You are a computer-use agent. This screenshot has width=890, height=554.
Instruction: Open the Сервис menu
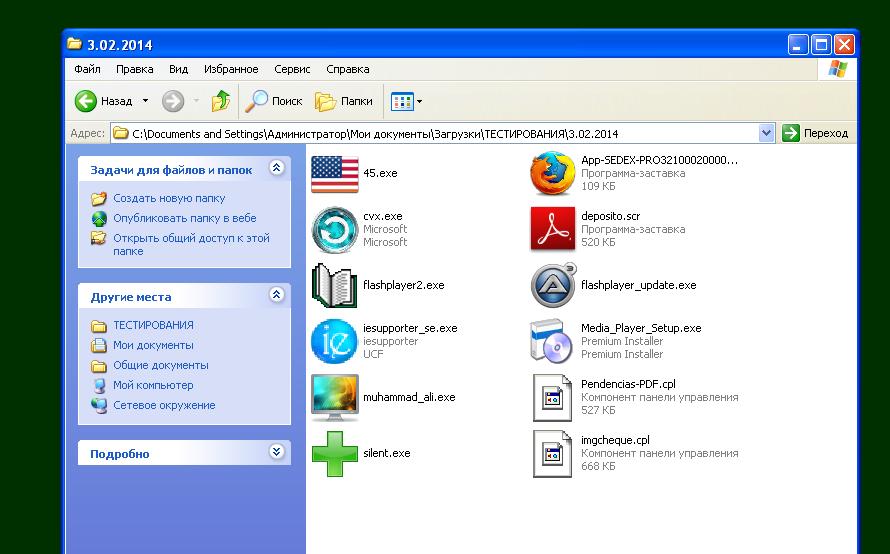click(292, 70)
